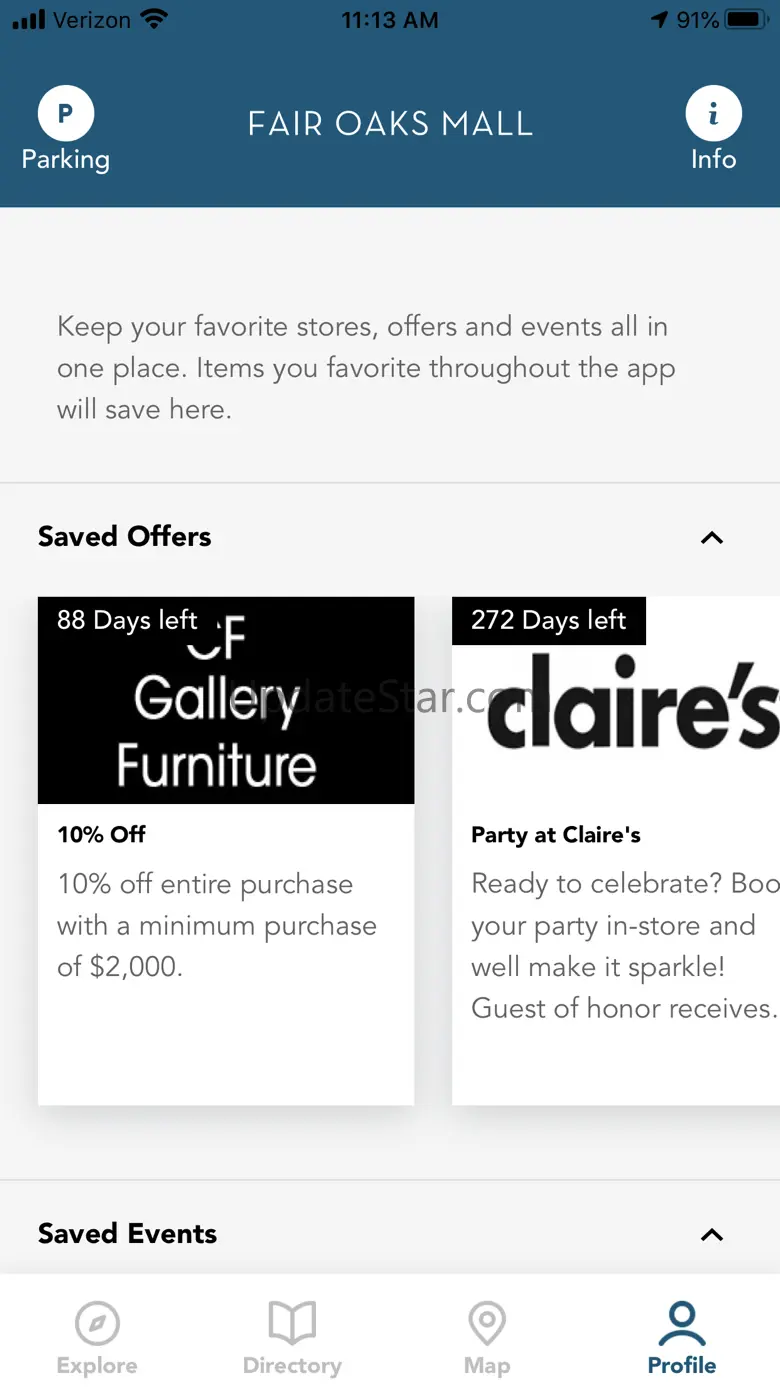Open the Claire's logo offer image
This screenshot has height=1387, width=780.
616,700
